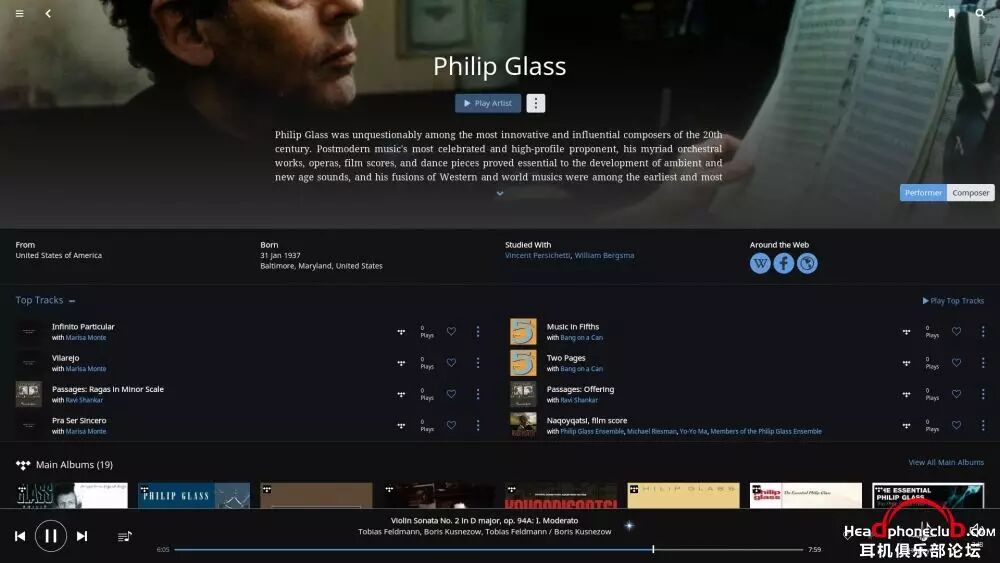1000x563 pixels.
Task: Collapse the Top Tracks section
Action: (x=72, y=301)
